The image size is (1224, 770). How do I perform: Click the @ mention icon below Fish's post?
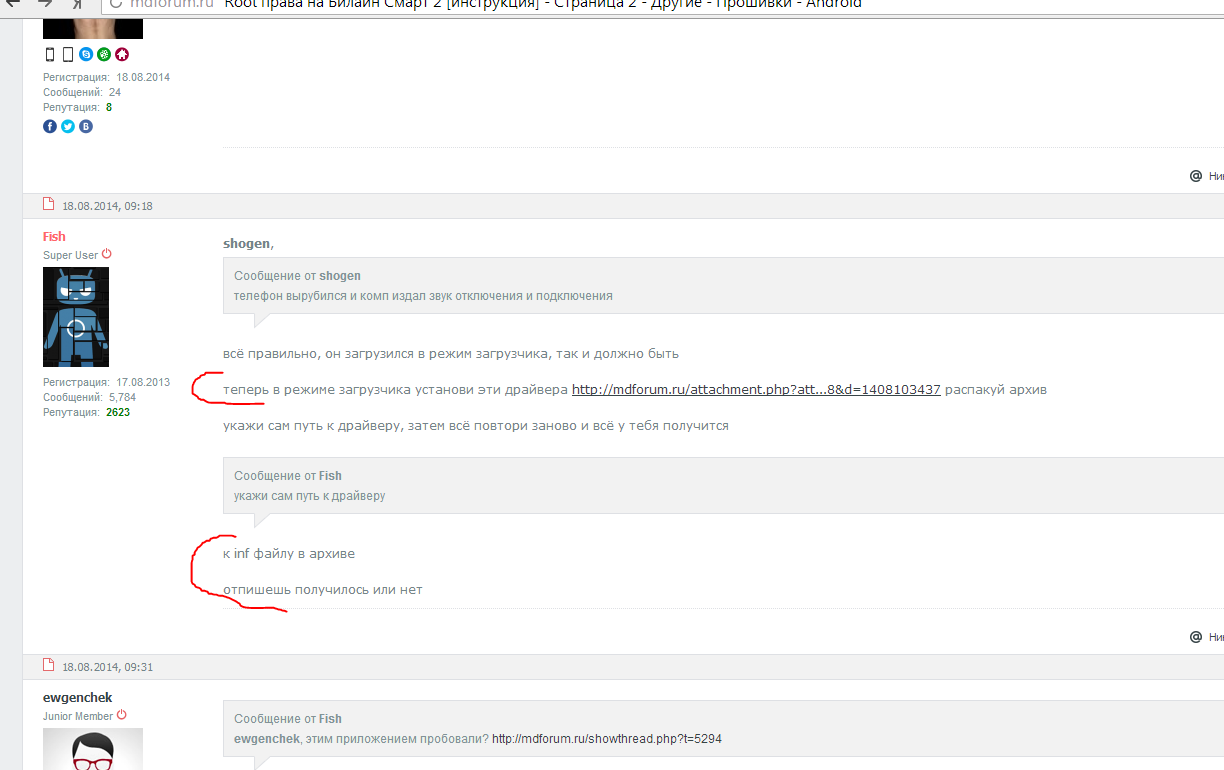click(x=1195, y=636)
